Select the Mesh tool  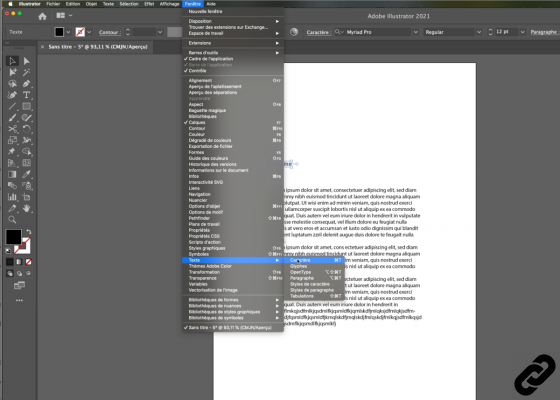[x=26, y=163]
